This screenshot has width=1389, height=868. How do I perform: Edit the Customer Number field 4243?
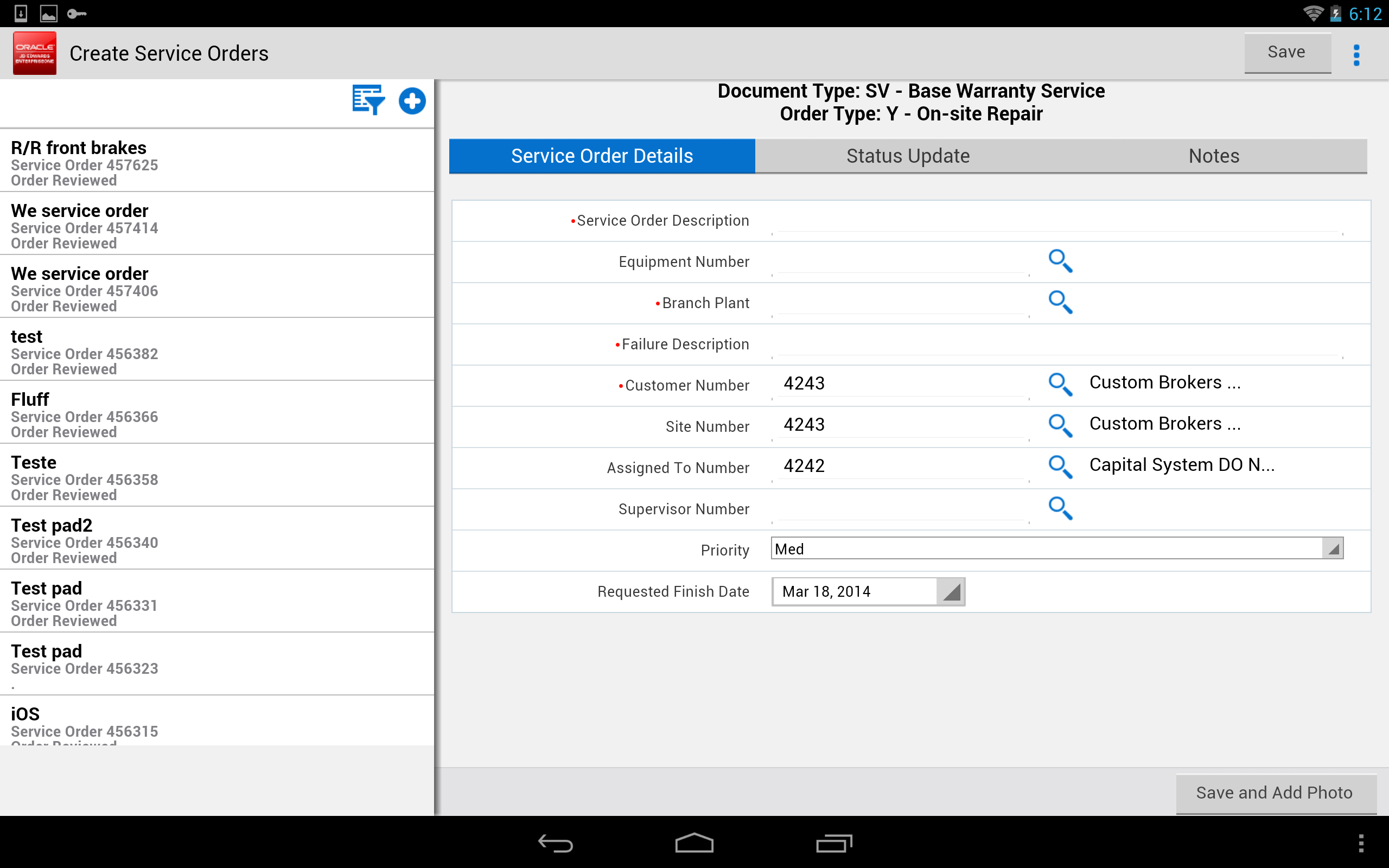point(900,384)
